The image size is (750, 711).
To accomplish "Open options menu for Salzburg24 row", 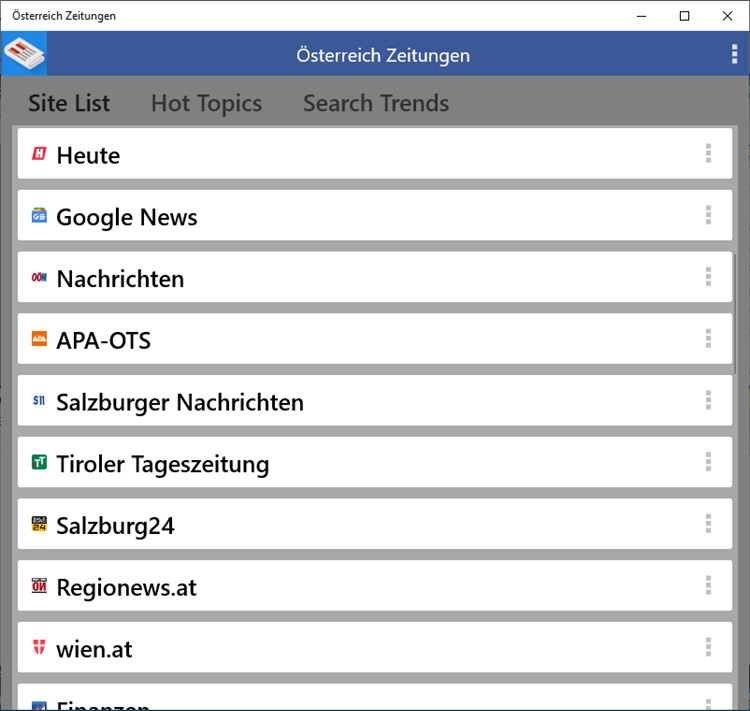I will coord(708,524).
